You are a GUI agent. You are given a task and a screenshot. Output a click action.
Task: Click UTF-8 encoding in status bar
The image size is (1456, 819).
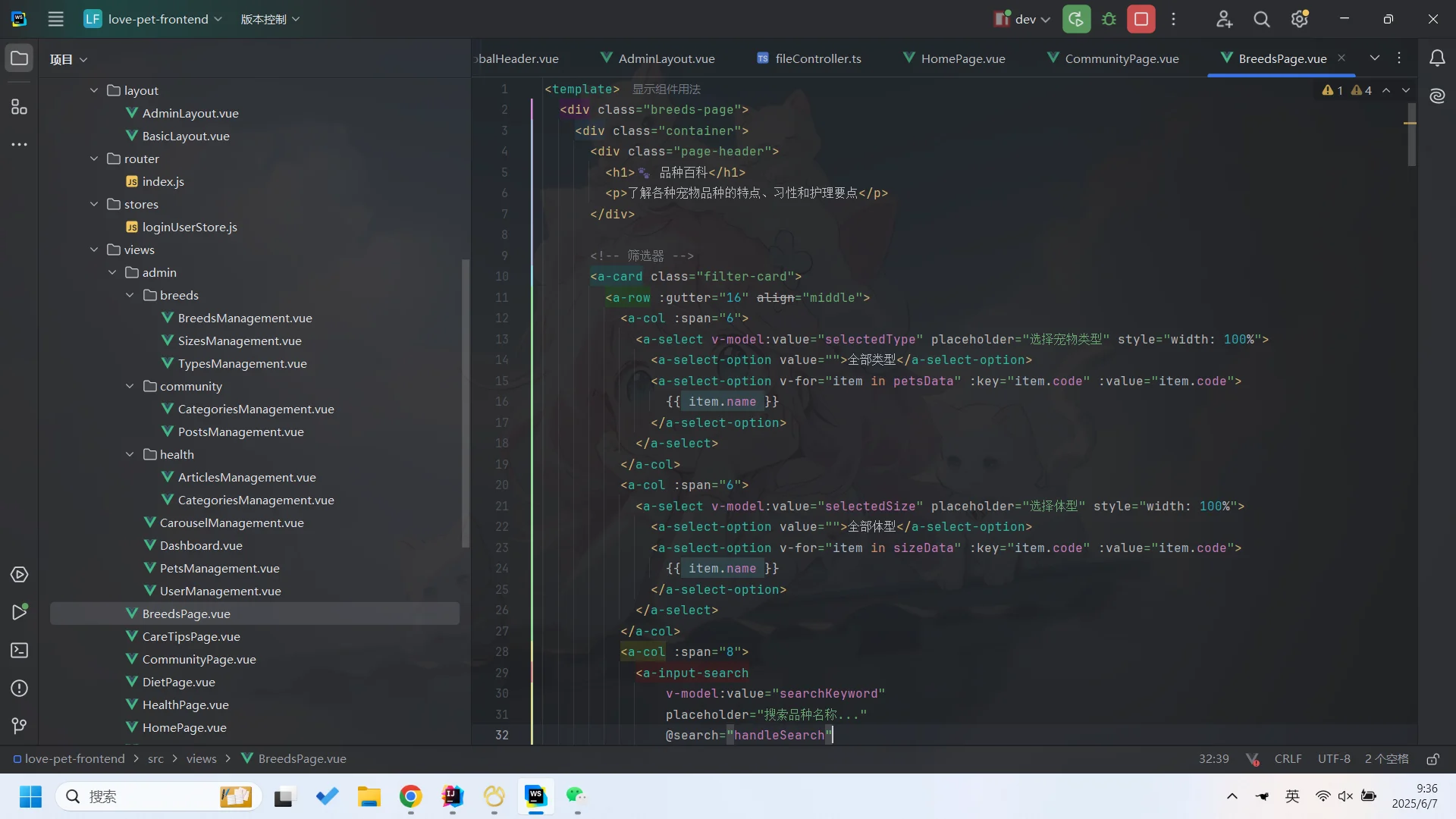(x=1333, y=759)
